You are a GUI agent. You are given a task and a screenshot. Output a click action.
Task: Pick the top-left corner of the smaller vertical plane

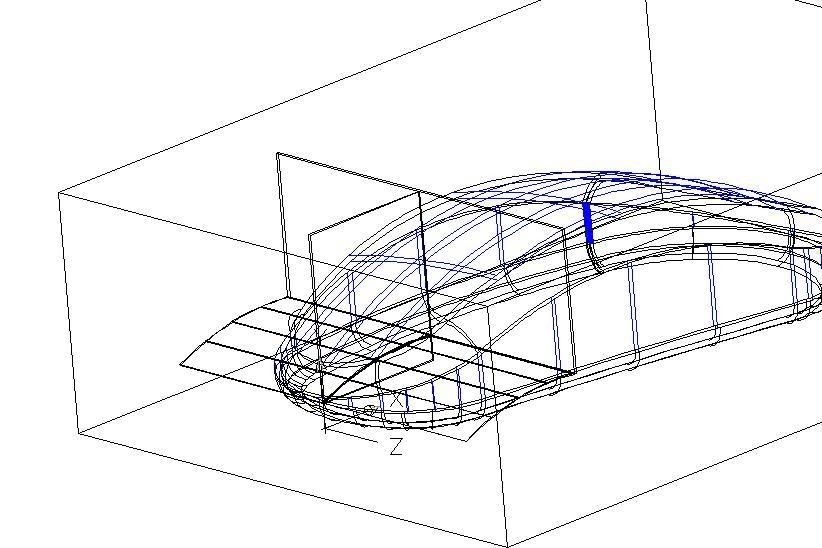coord(310,236)
